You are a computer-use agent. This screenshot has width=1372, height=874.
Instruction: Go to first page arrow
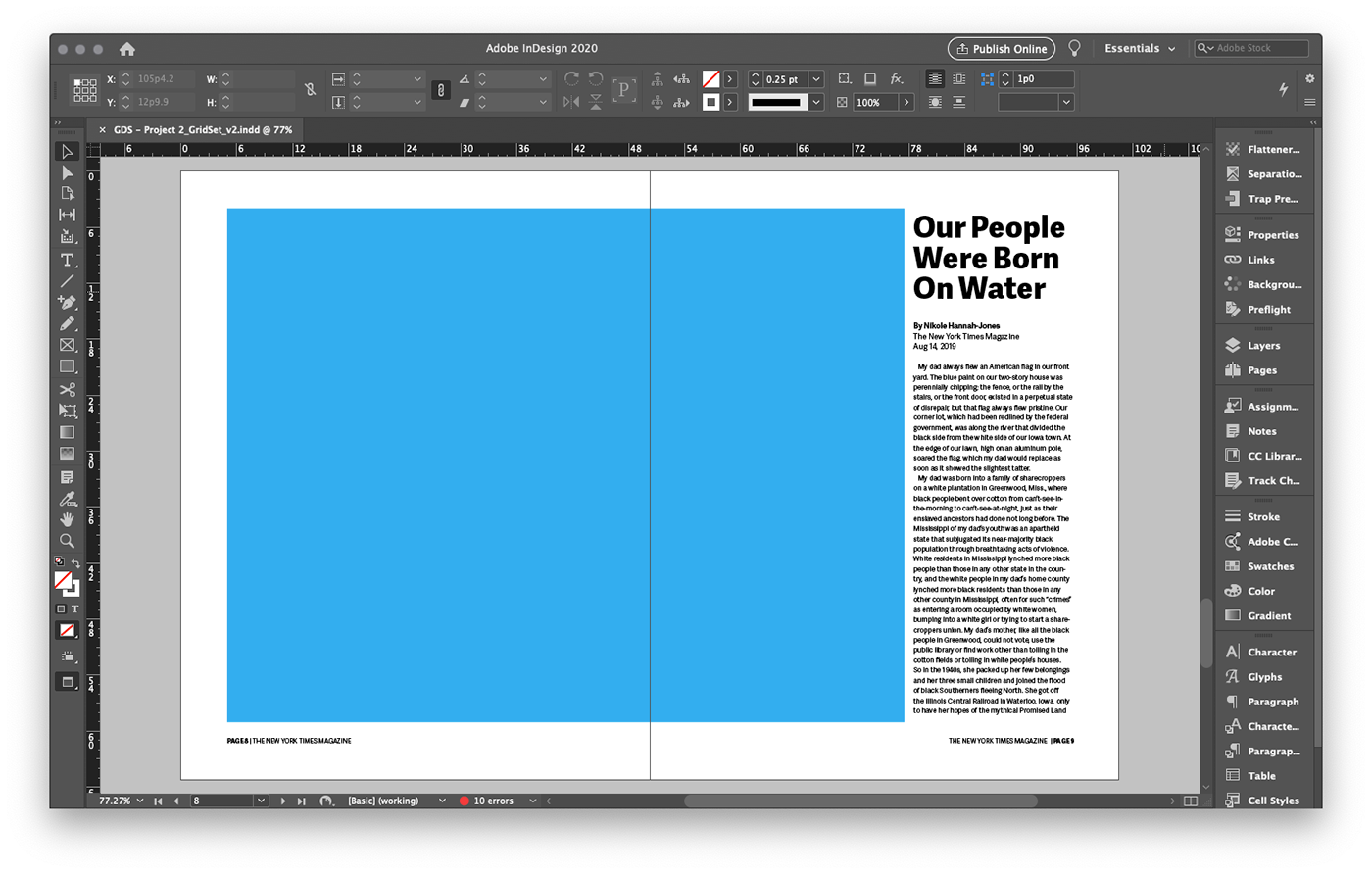(158, 801)
